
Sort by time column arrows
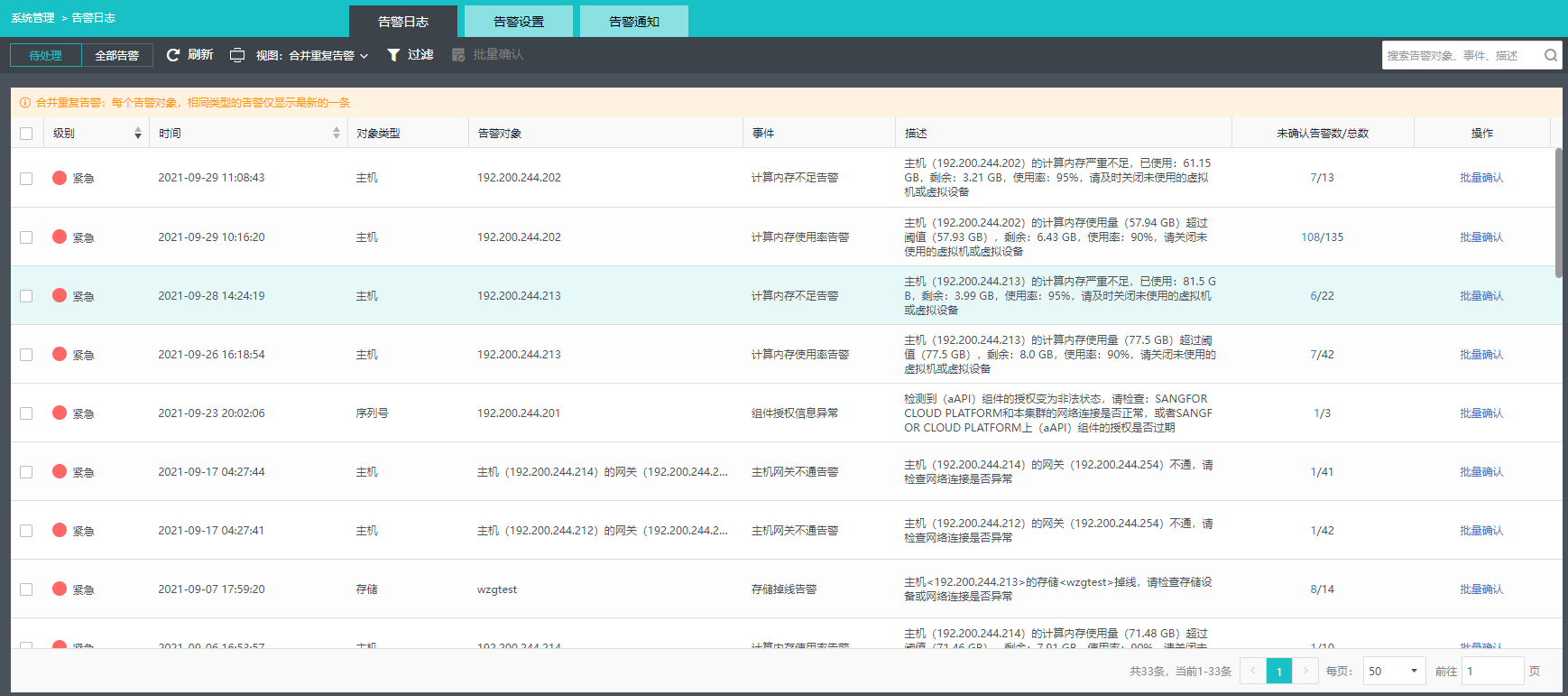click(337, 134)
